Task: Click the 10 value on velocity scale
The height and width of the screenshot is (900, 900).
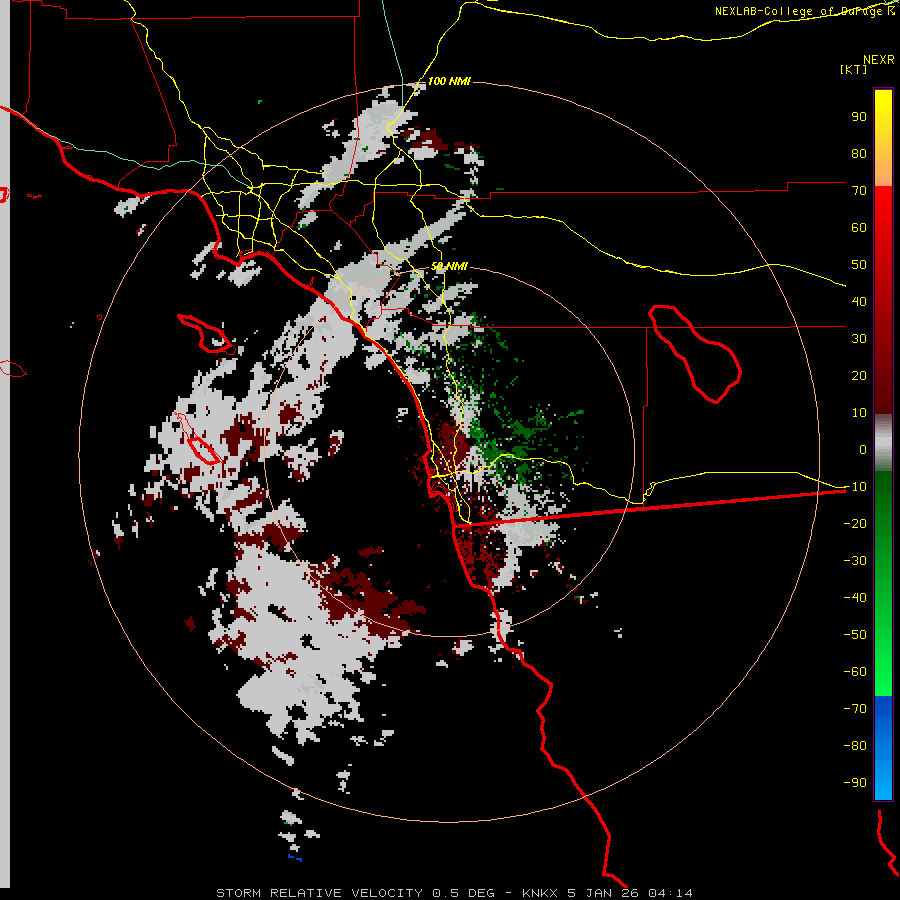Action: click(859, 413)
